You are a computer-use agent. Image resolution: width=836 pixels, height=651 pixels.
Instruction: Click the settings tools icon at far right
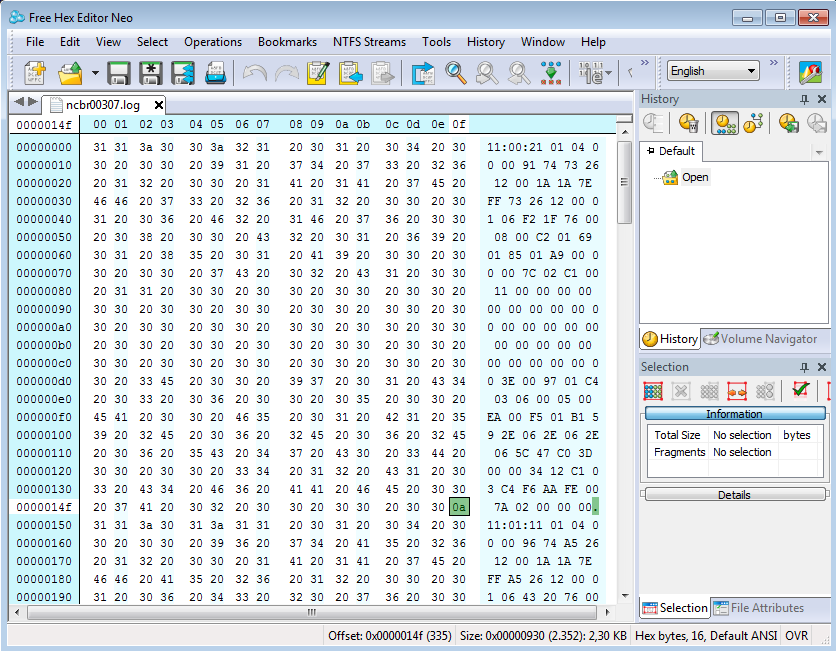(x=810, y=73)
